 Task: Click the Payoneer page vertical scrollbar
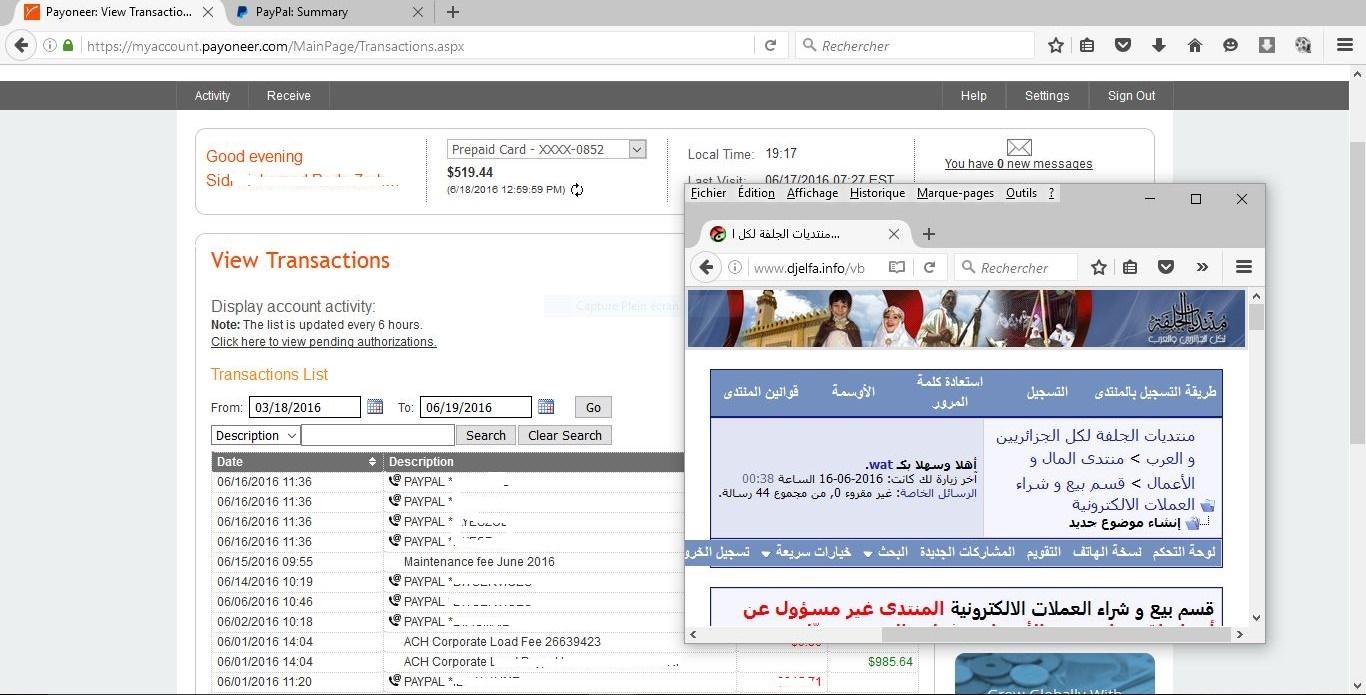[x=1358, y=293]
